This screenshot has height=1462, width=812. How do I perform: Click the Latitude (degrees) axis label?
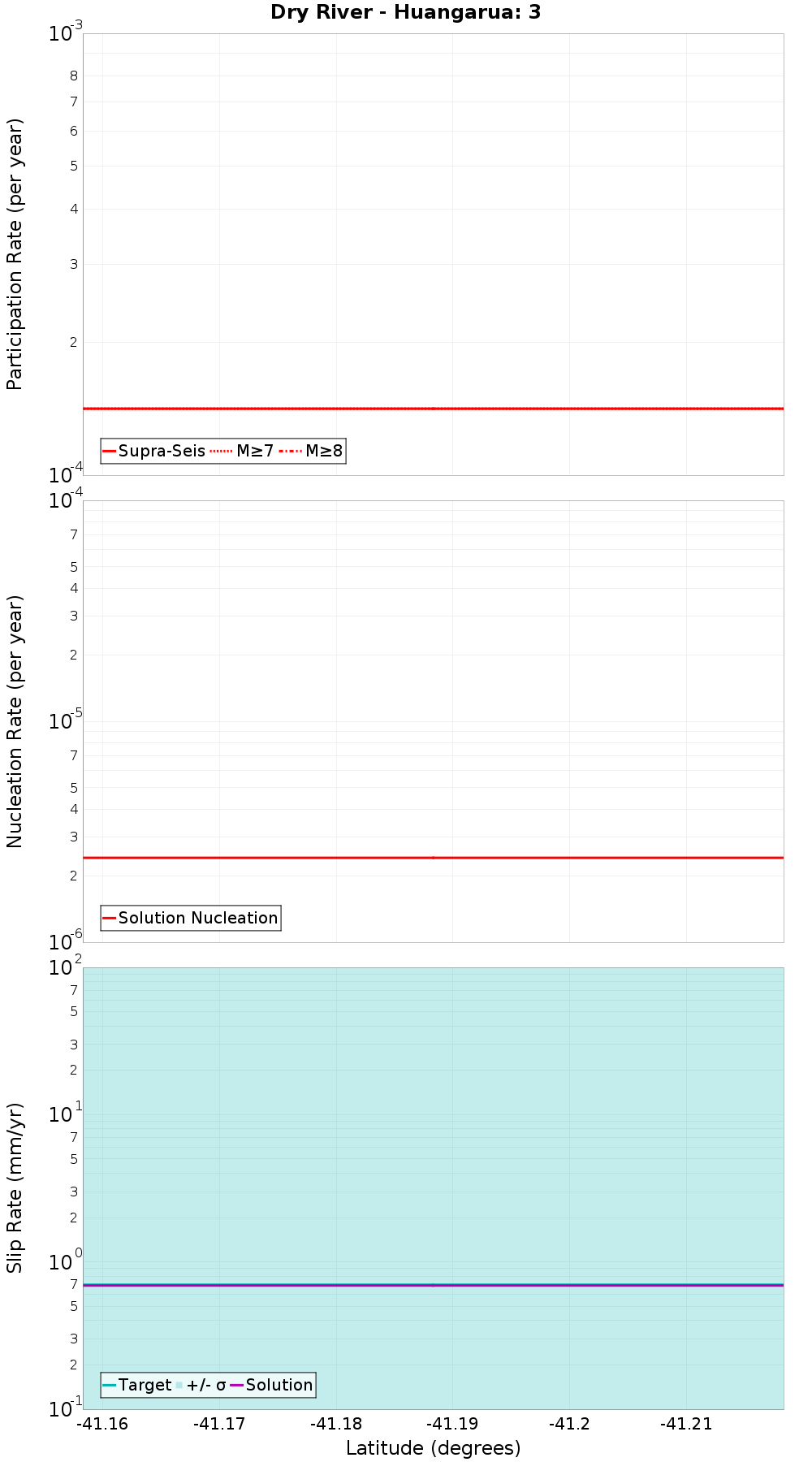click(x=434, y=1448)
